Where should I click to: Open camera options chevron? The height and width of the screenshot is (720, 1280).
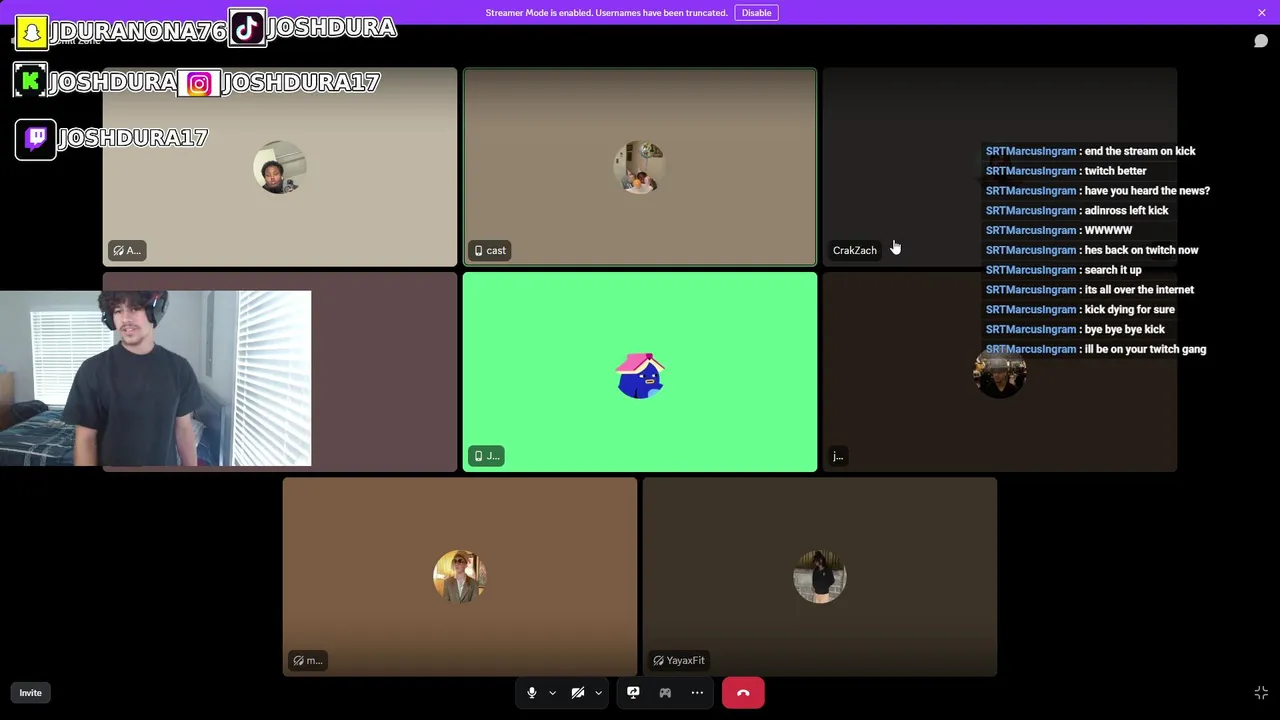pyautogui.click(x=598, y=693)
